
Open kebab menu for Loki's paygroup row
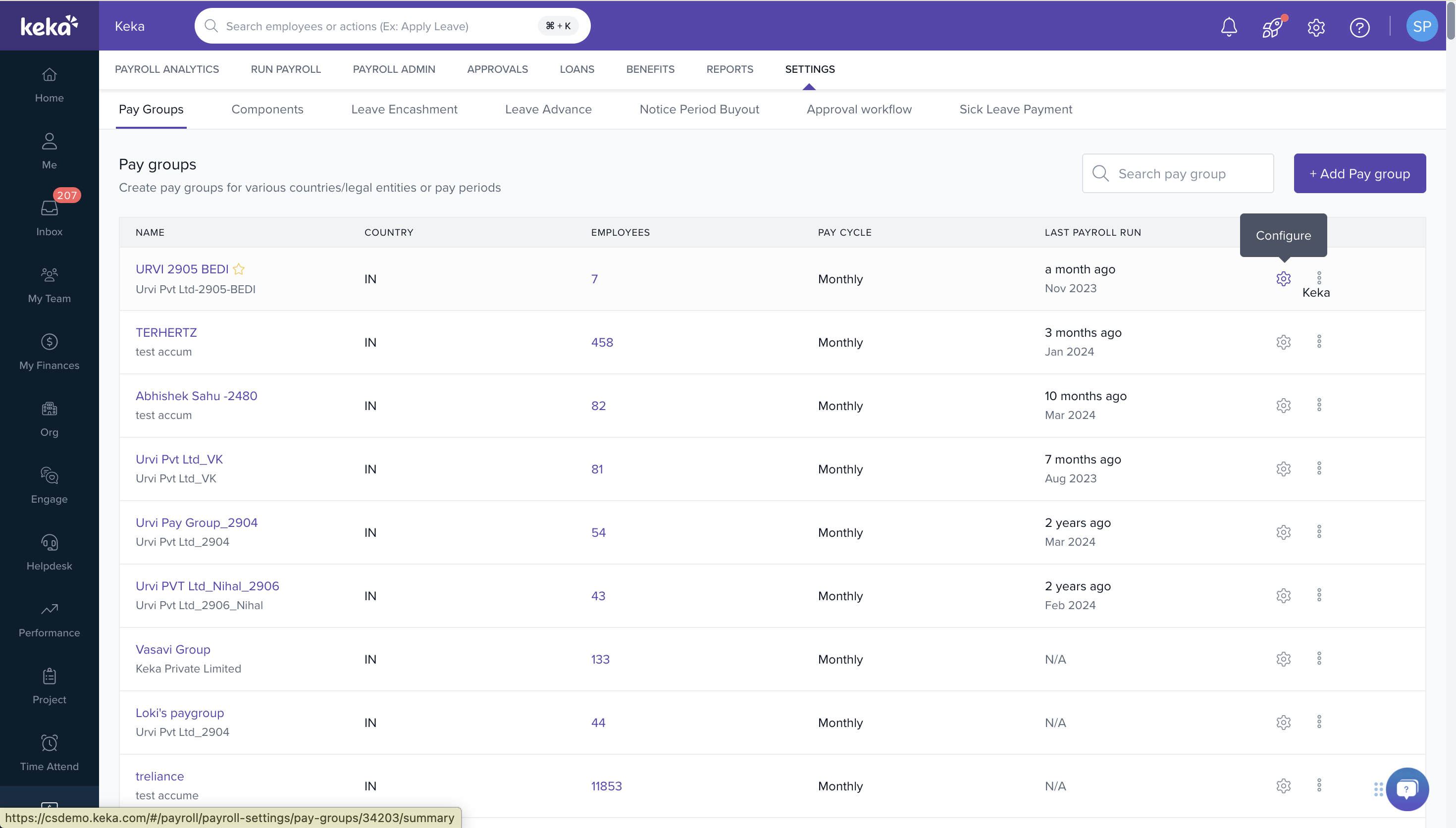pyautogui.click(x=1319, y=722)
